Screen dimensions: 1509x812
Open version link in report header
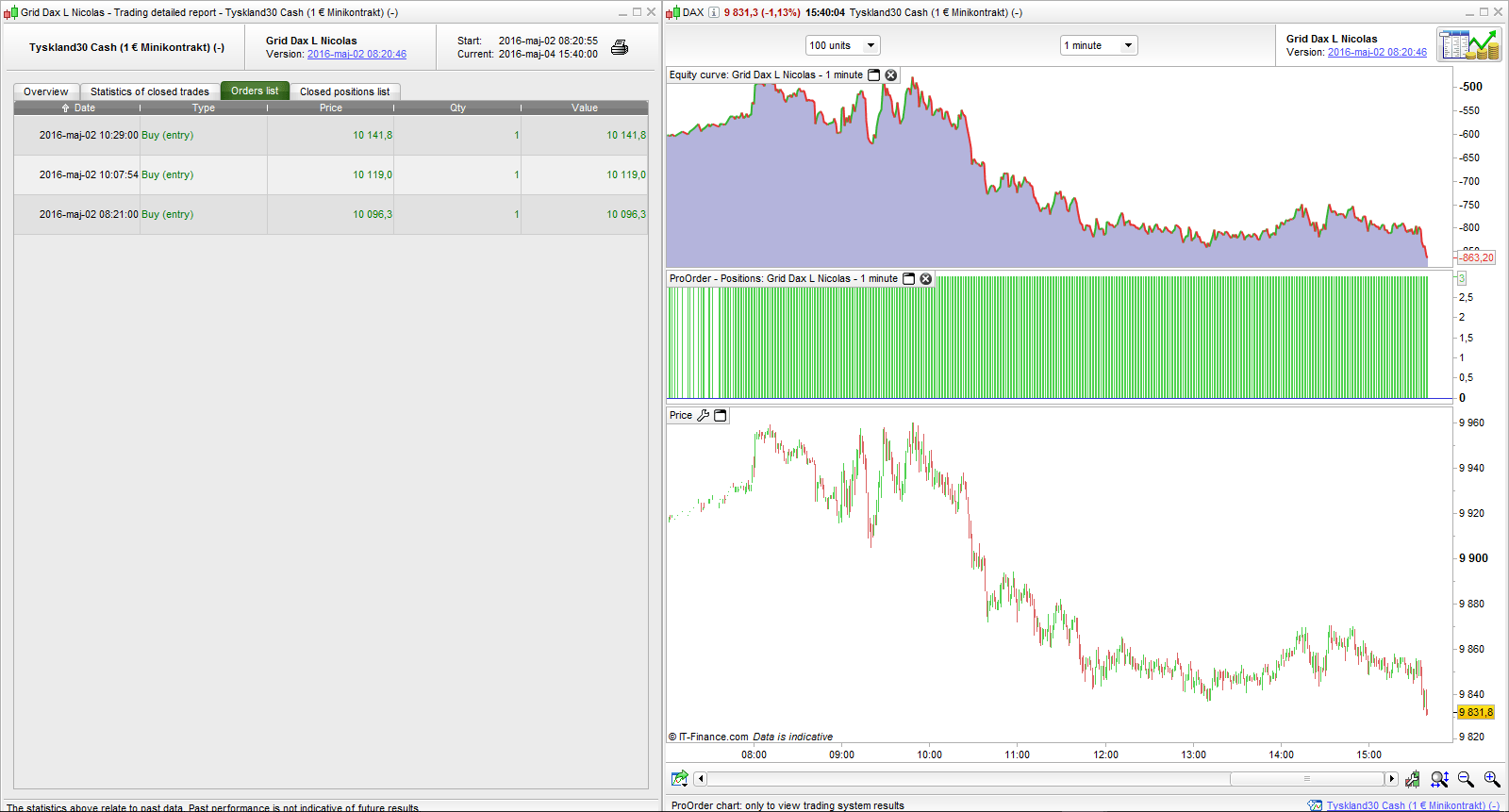pos(357,54)
